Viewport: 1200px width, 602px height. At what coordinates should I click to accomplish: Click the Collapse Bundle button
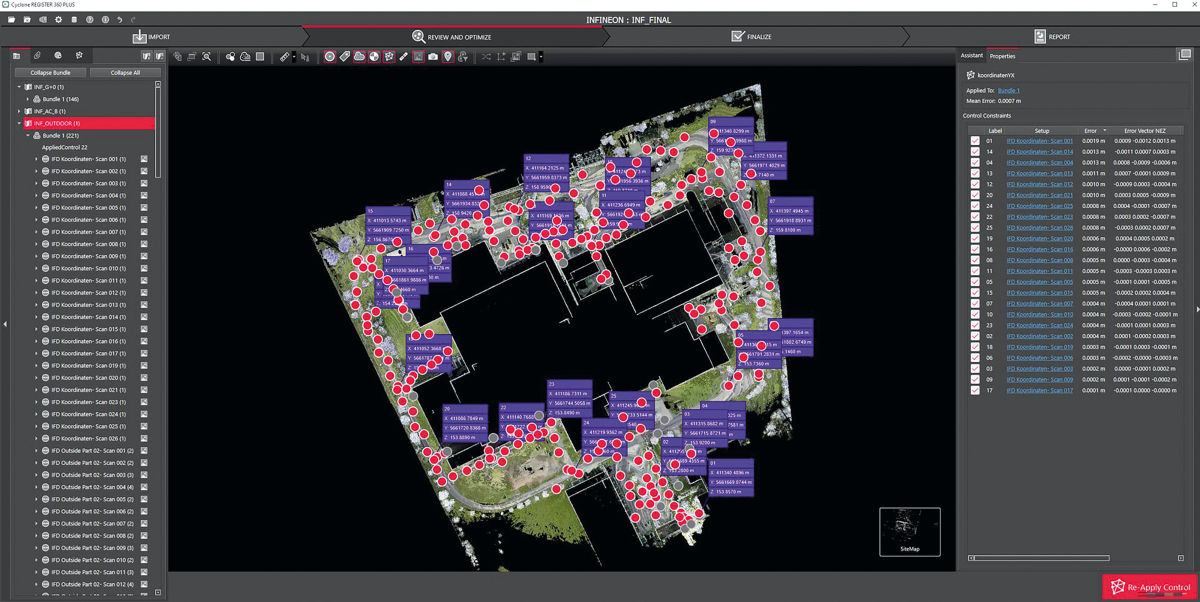pos(50,73)
